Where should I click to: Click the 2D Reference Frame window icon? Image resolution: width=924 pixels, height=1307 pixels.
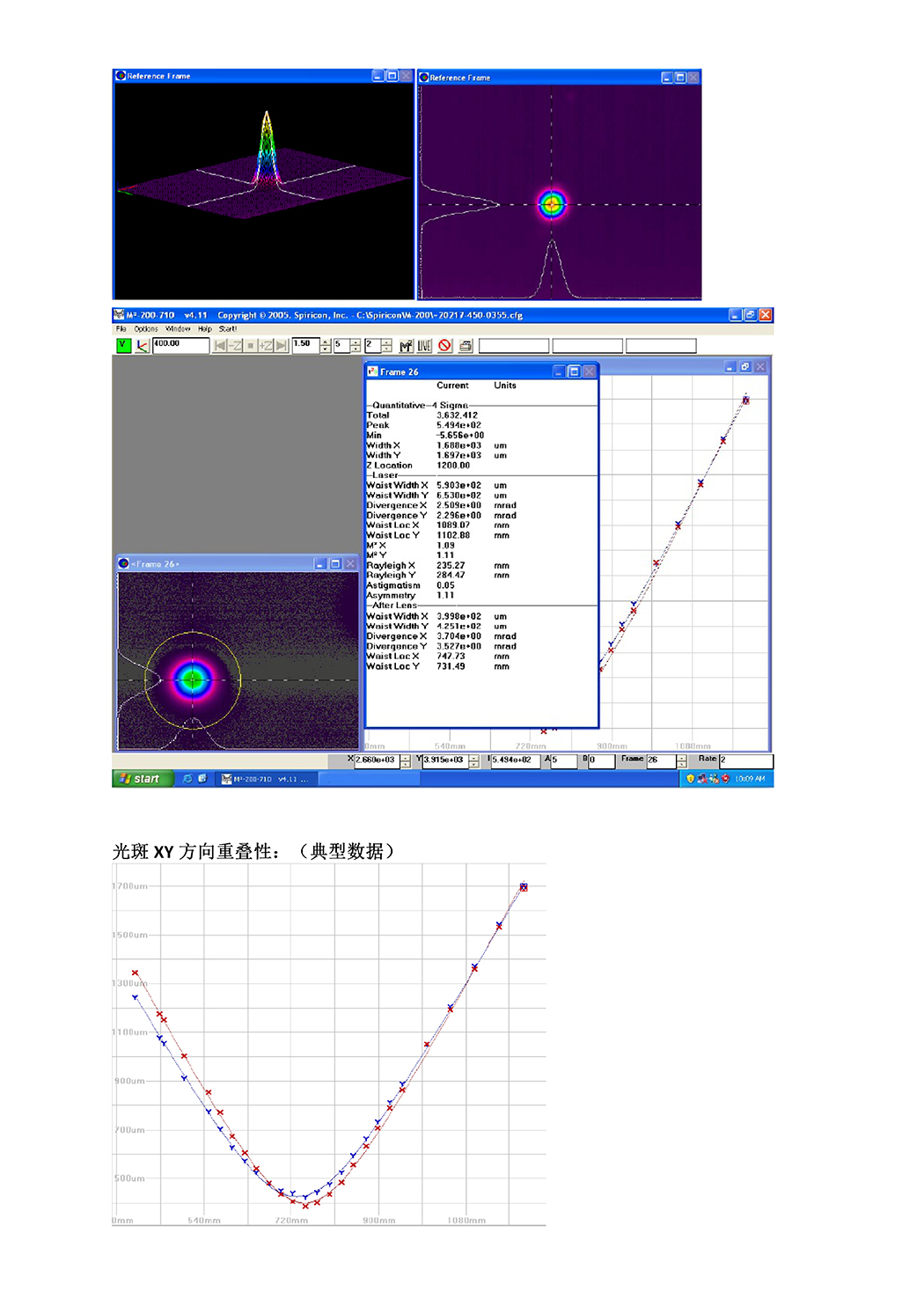pos(423,77)
